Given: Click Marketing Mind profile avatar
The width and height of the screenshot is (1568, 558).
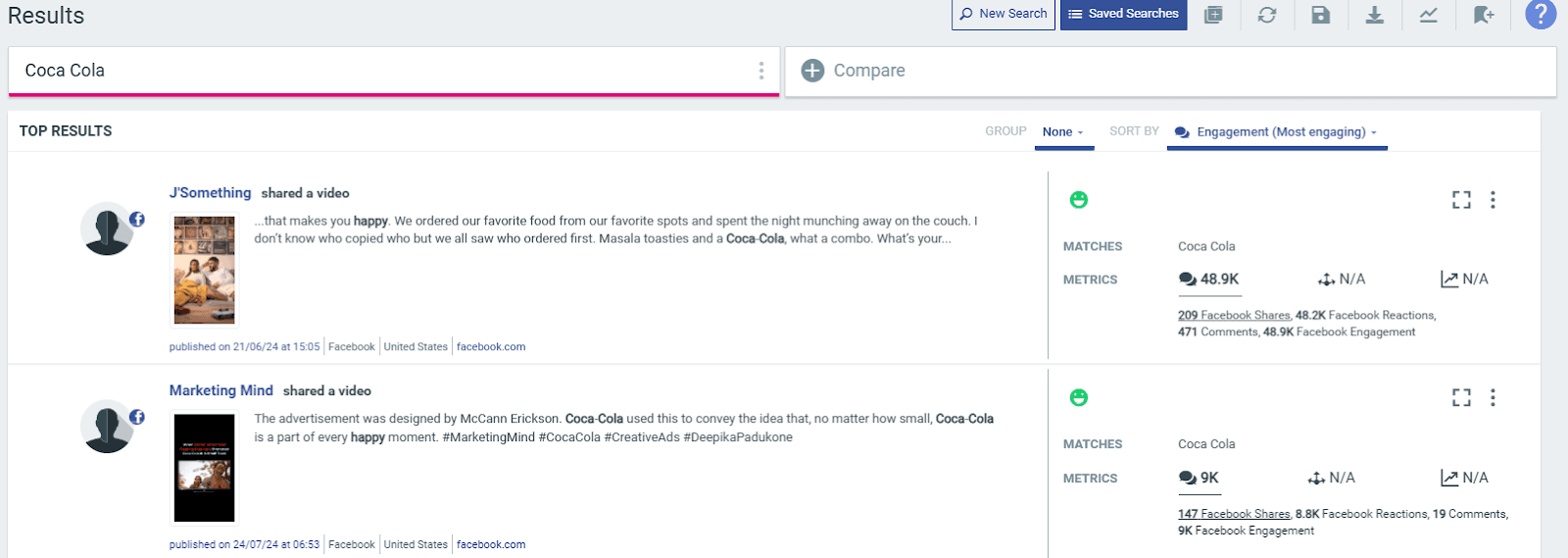Looking at the screenshot, I should [107, 427].
